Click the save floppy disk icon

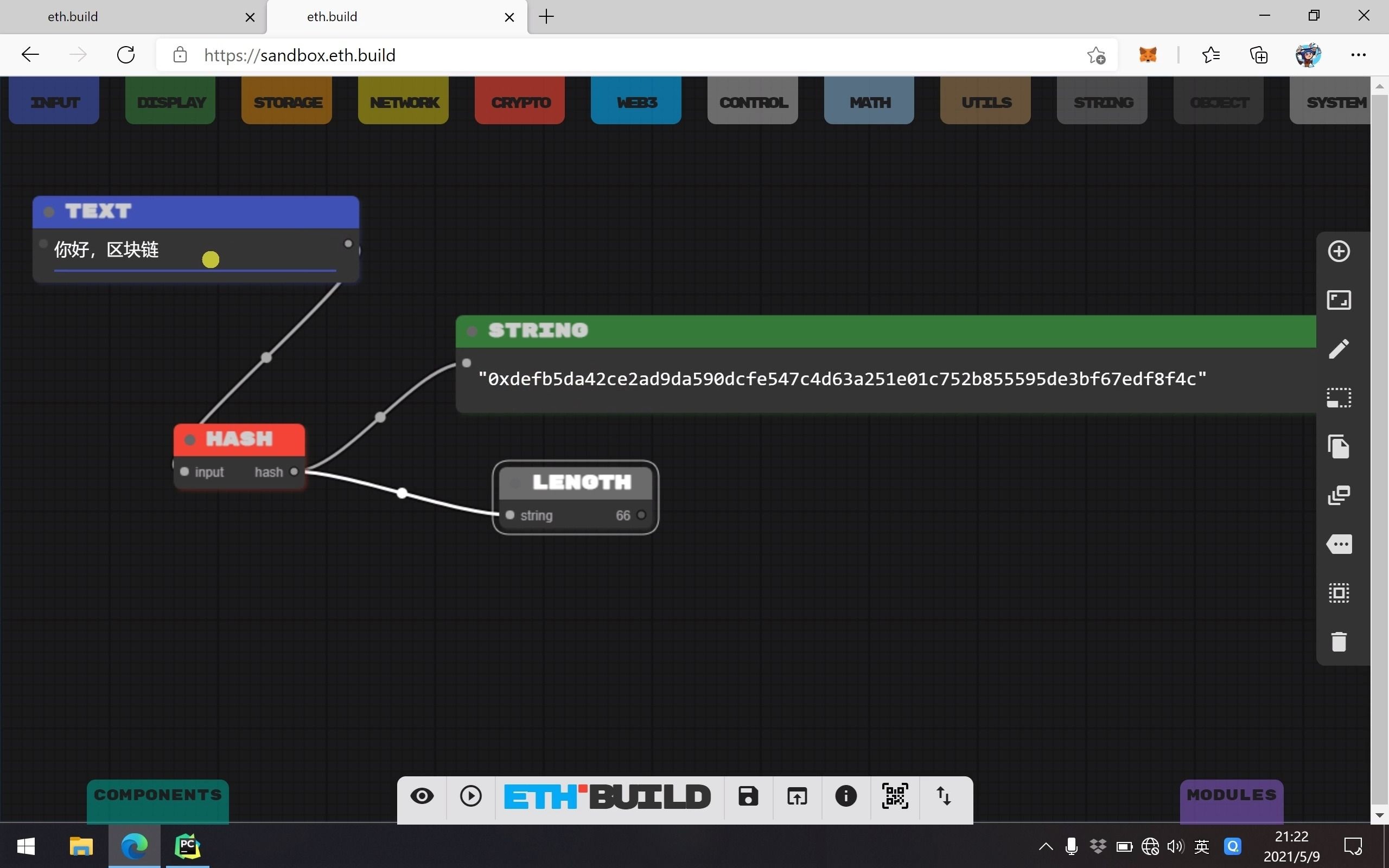point(748,796)
